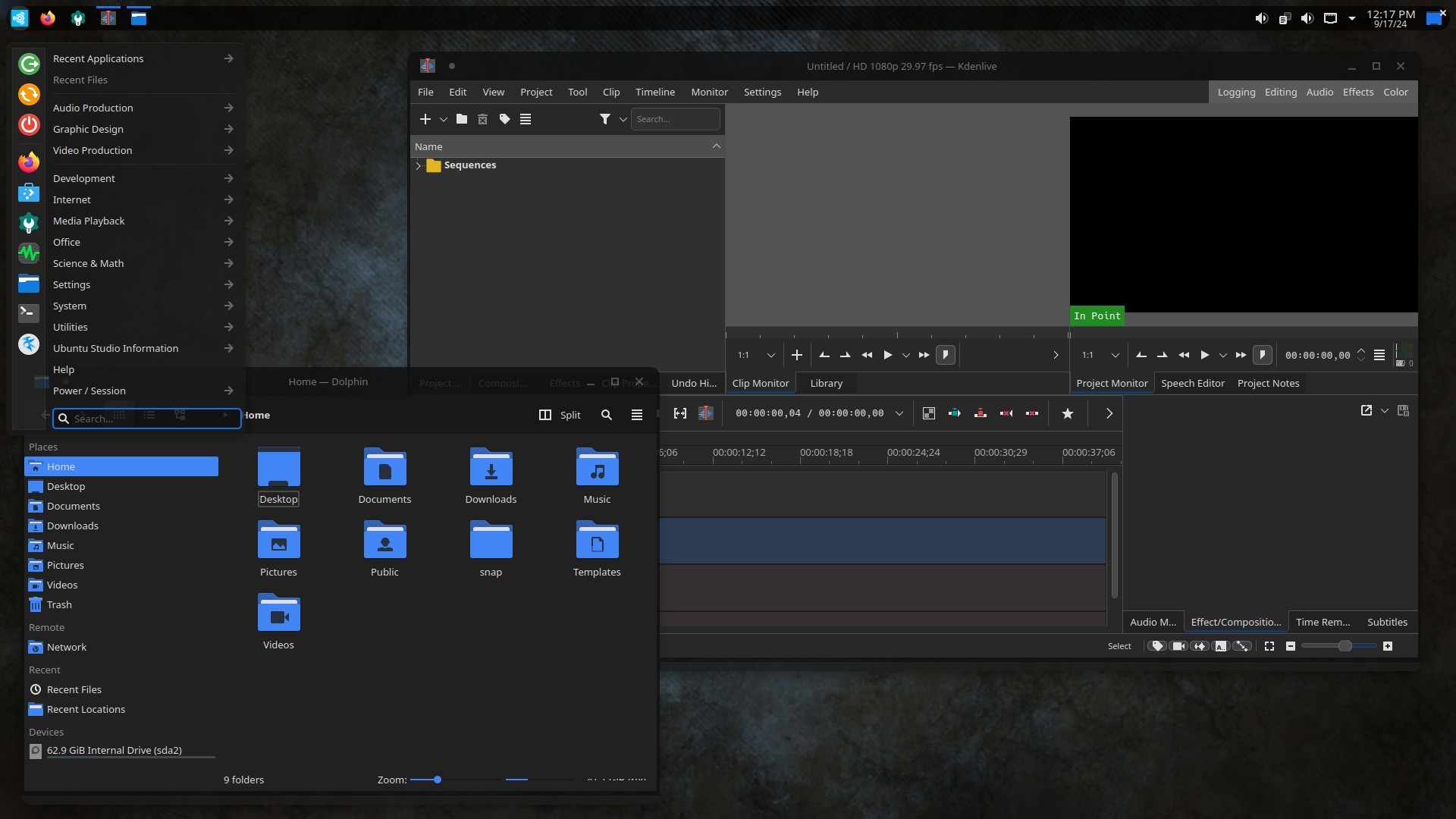Click the tag icon in project bin toolbar

point(504,119)
